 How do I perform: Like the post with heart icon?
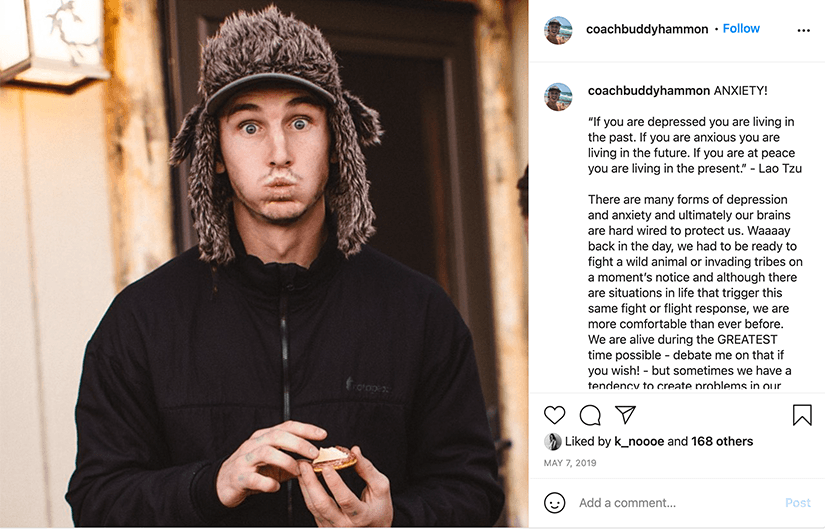point(554,415)
